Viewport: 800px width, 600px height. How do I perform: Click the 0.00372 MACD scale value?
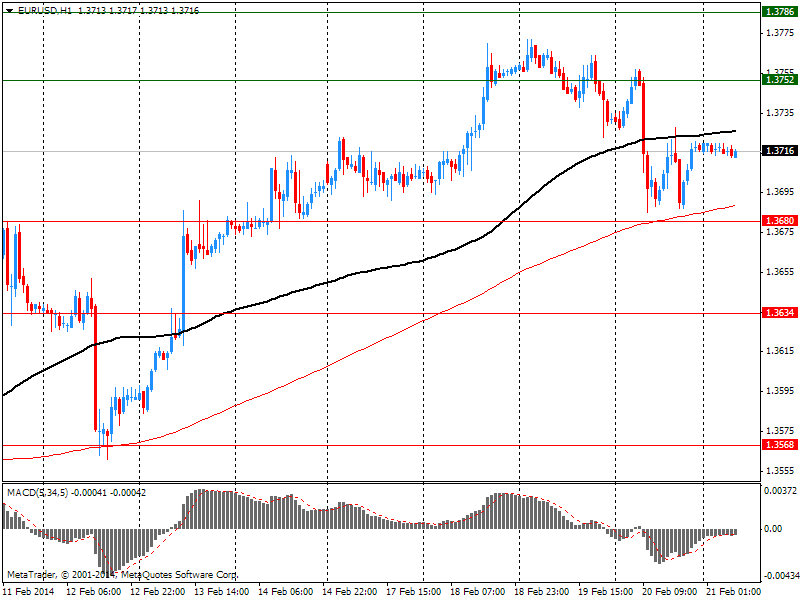(780, 491)
